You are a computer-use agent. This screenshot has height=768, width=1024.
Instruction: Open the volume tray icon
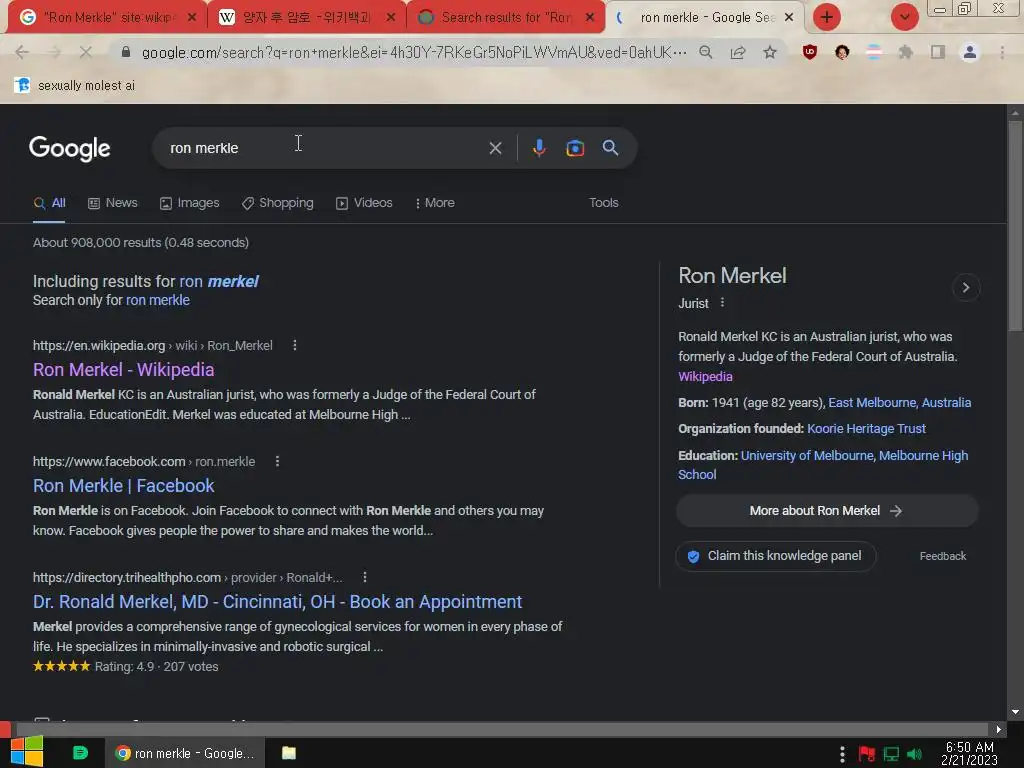click(x=914, y=754)
